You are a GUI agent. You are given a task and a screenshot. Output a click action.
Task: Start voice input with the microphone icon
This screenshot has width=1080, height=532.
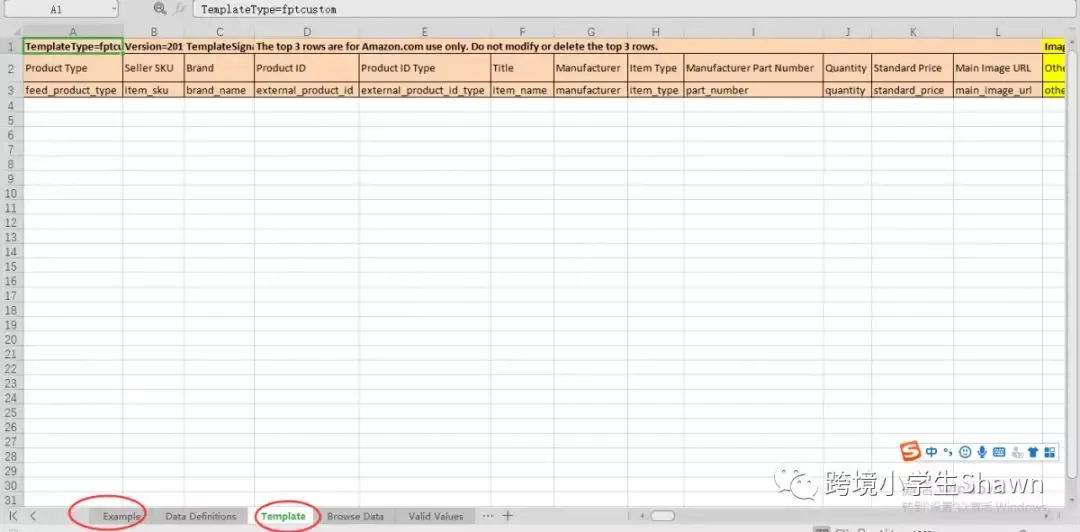pyautogui.click(x=982, y=452)
